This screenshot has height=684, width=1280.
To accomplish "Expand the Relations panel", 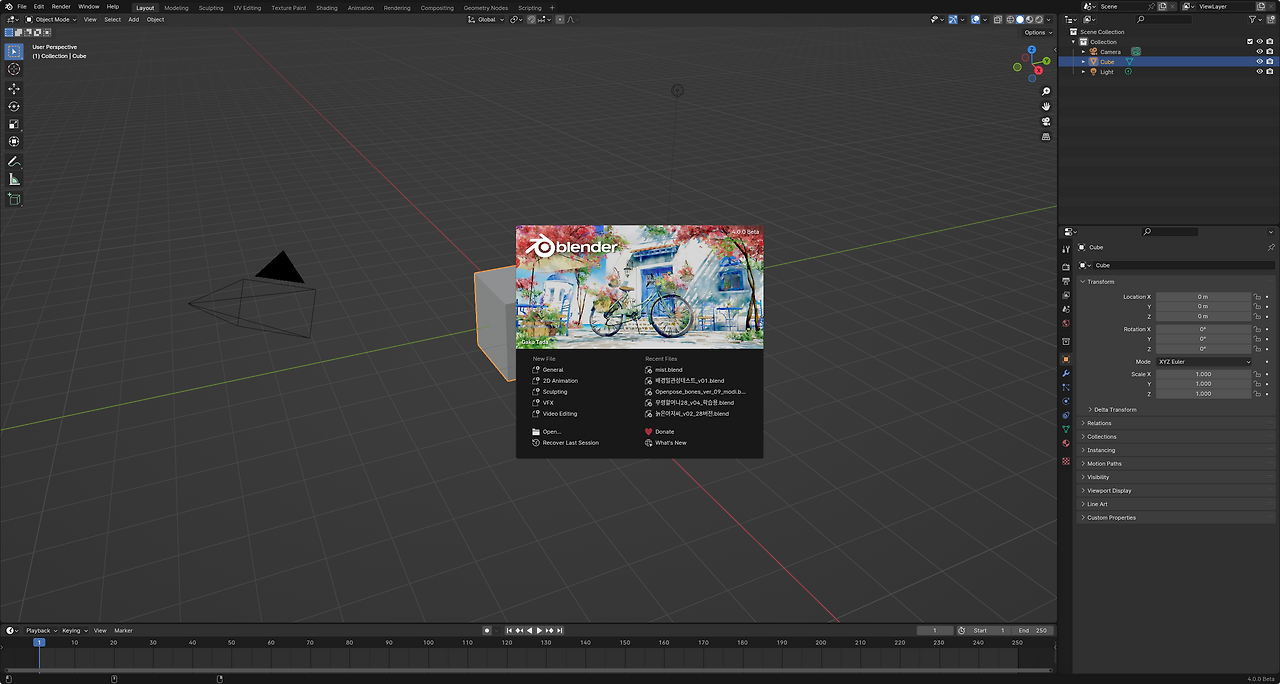I will point(1099,423).
